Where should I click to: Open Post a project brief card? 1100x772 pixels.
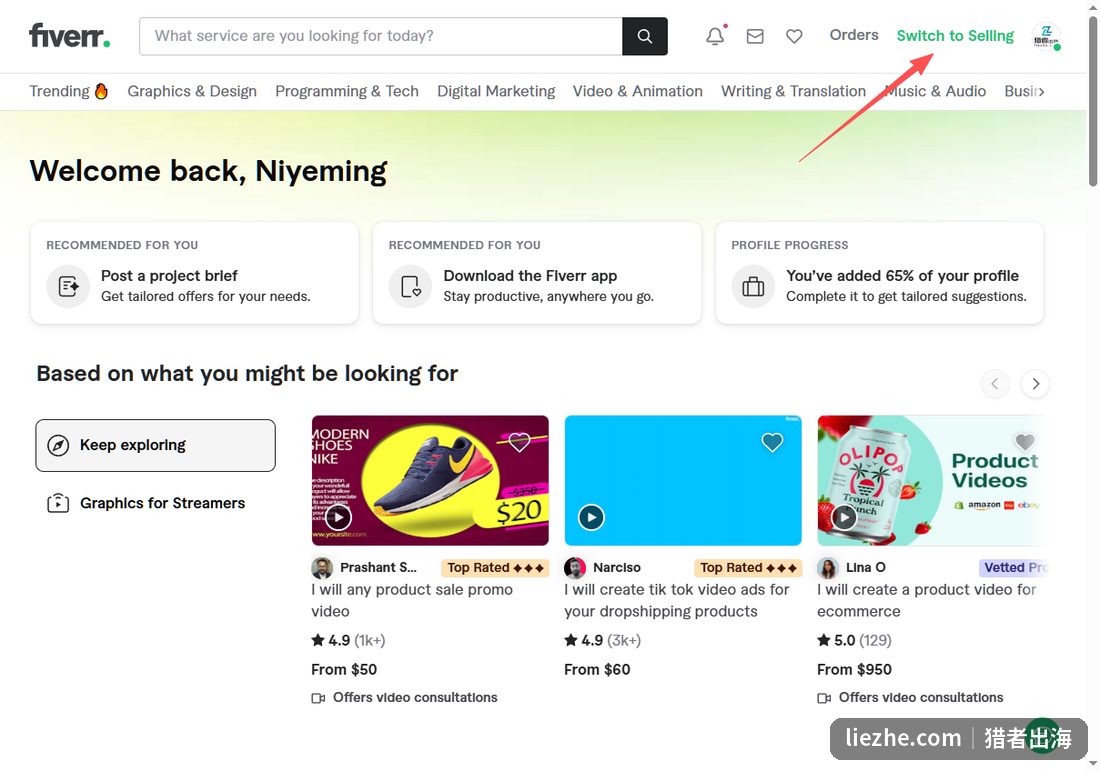pyautogui.click(x=194, y=273)
